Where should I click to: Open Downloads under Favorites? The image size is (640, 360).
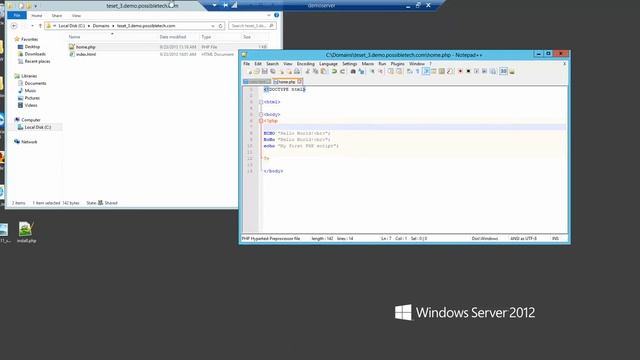pos(35,54)
